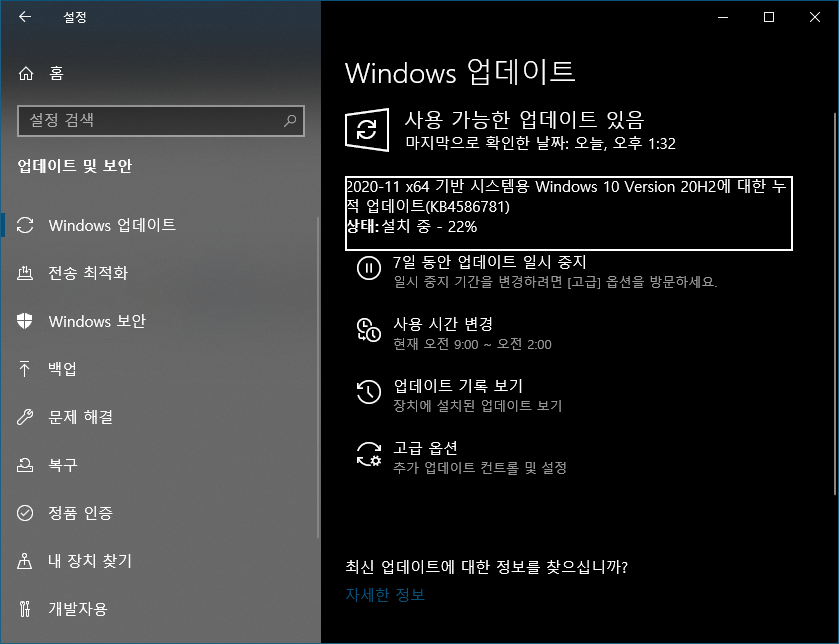Click the gear-sync icon for 고급 옵션

(369, 454)
